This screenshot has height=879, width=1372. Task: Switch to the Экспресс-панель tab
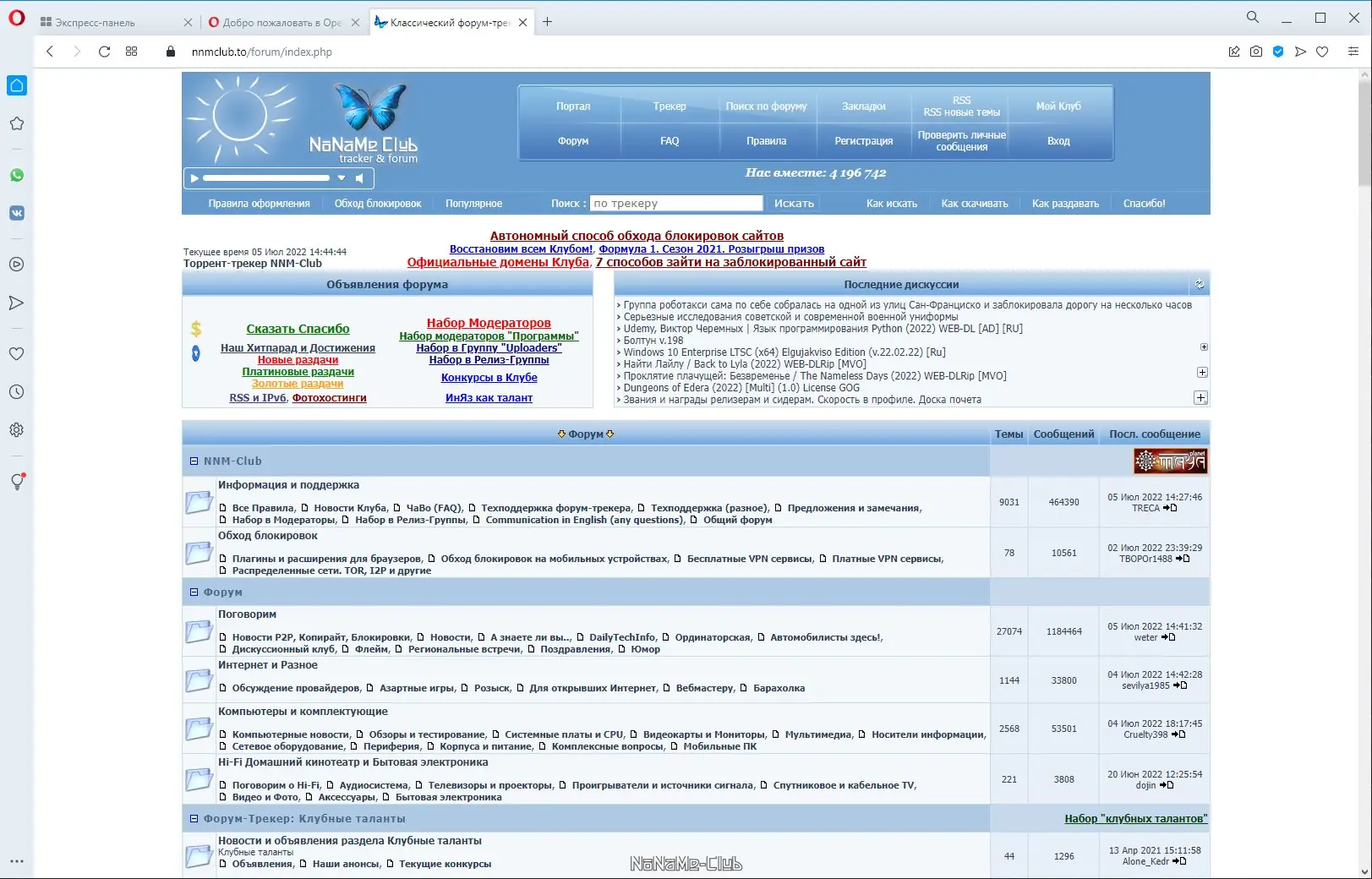115,23
